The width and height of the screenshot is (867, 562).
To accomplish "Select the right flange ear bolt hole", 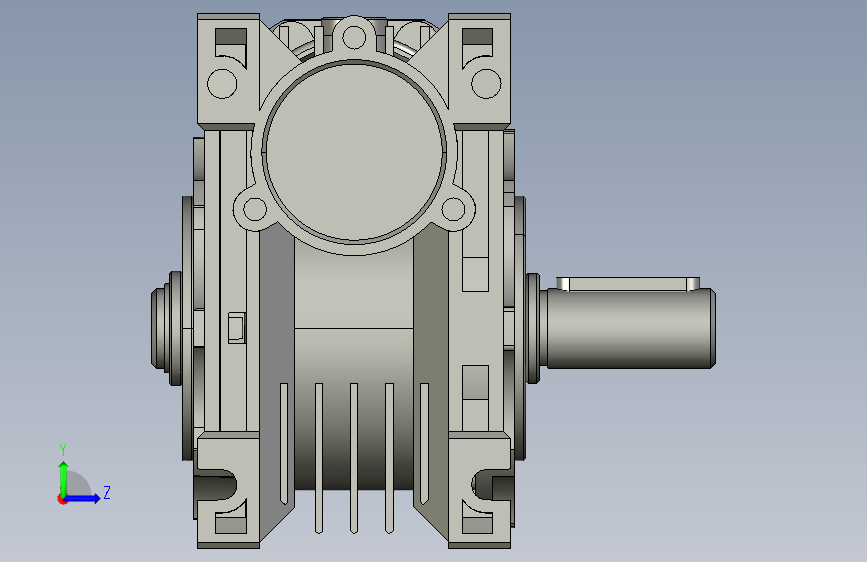I will coord(453,209).
